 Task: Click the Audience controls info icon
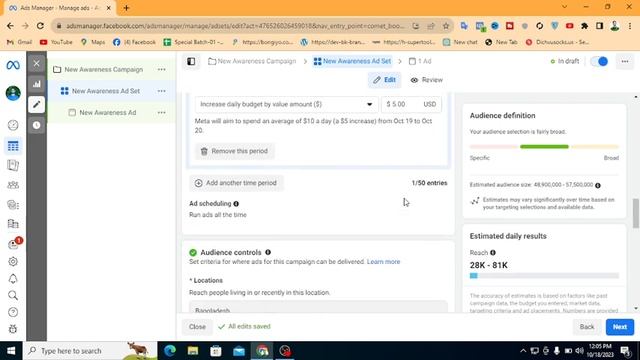[268, 252]
